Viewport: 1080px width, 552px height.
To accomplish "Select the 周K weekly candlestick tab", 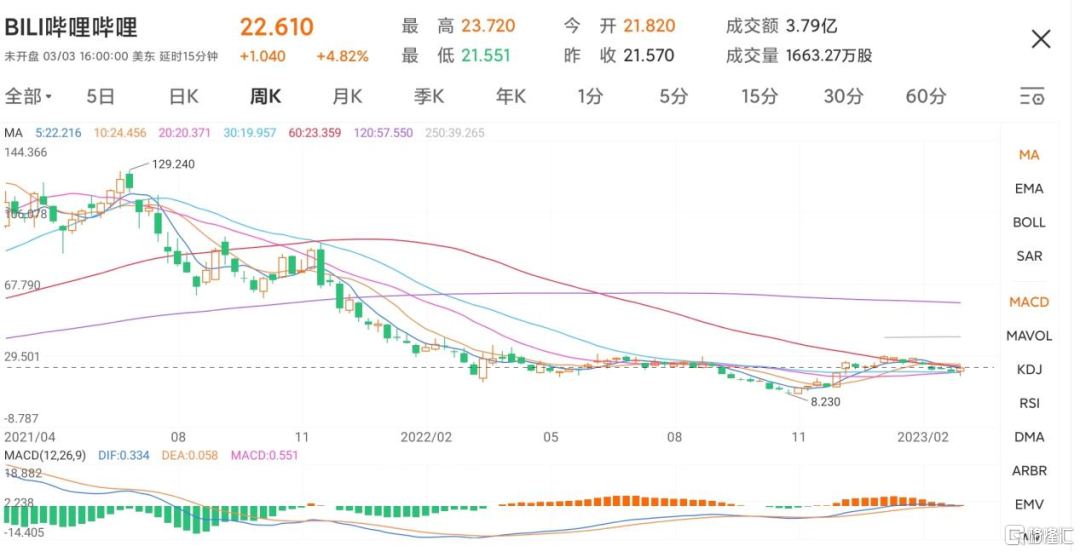I will point(265,96).
